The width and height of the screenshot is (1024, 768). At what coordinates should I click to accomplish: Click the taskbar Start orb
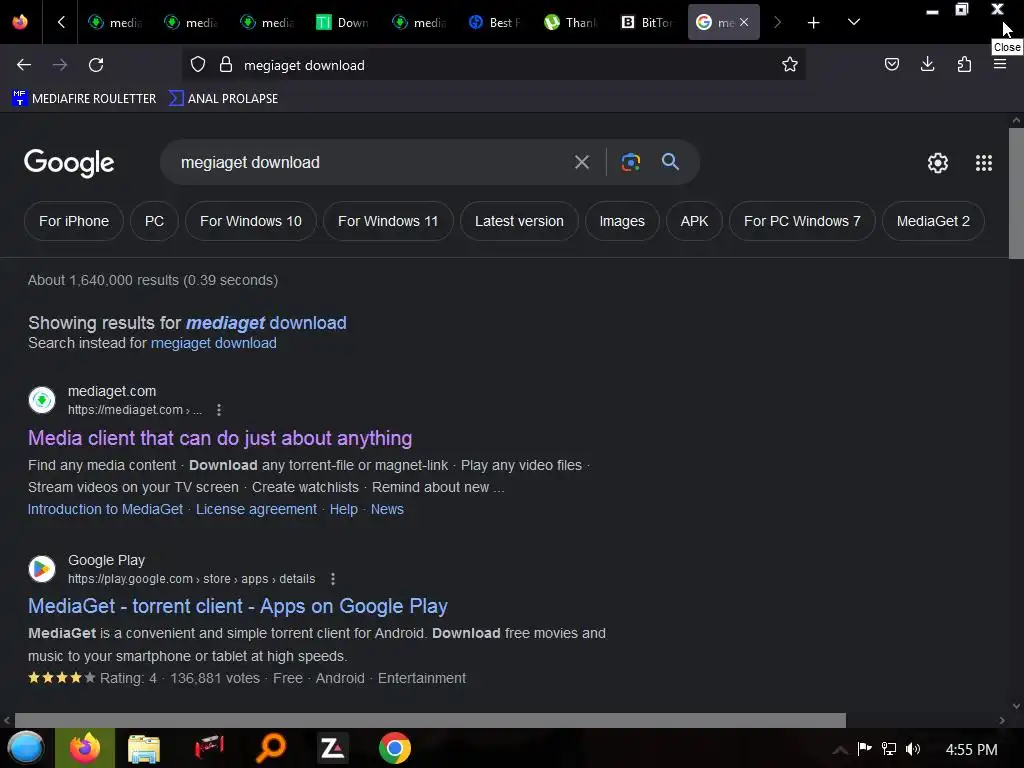26,748
